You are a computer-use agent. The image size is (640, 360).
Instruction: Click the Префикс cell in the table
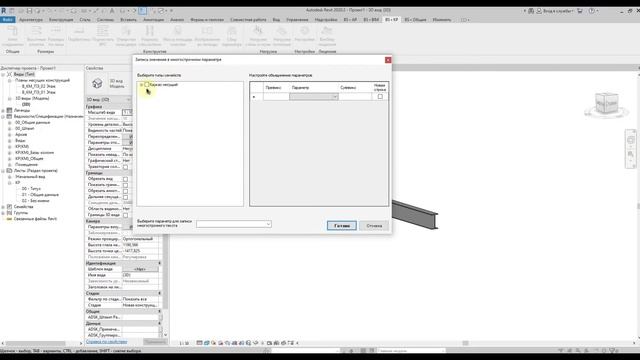(276, 97)
